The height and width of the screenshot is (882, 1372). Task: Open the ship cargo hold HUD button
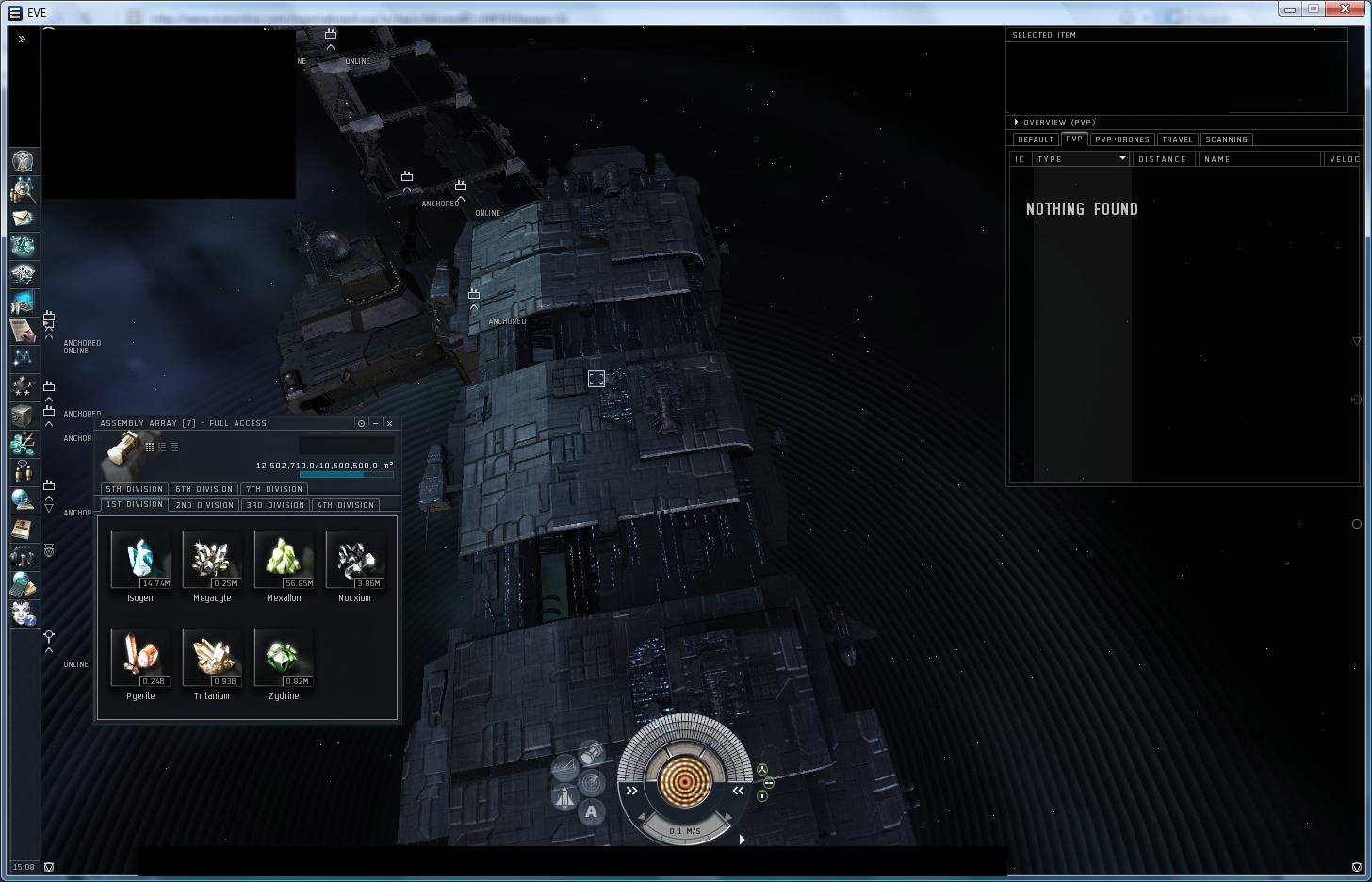pyautogui.click(x=591, y=754)
